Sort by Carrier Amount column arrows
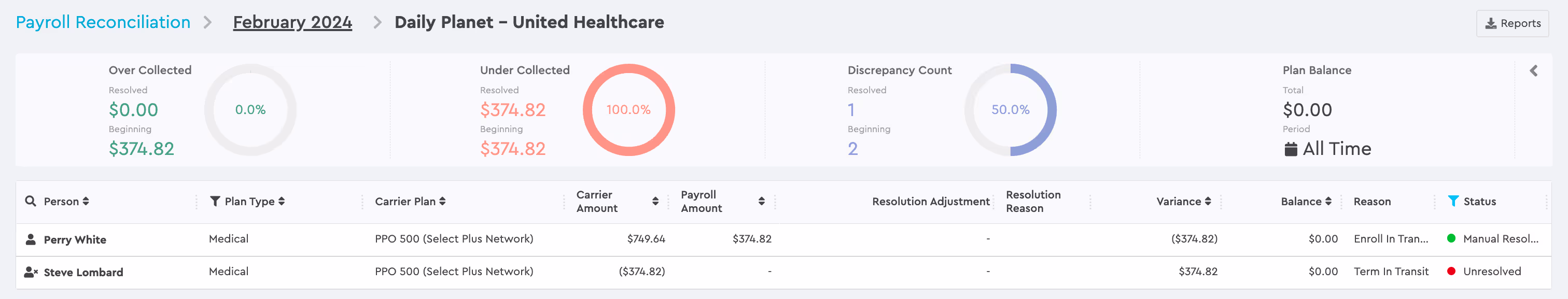1568x299 pixels. 655,201
